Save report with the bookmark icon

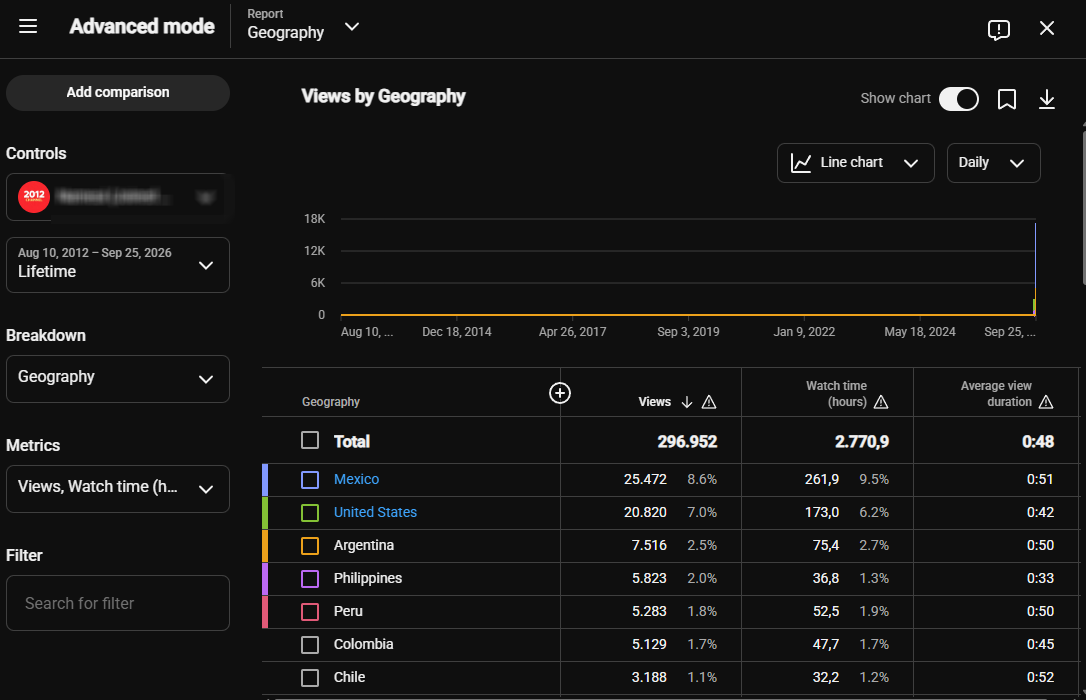pos(1006,99)
